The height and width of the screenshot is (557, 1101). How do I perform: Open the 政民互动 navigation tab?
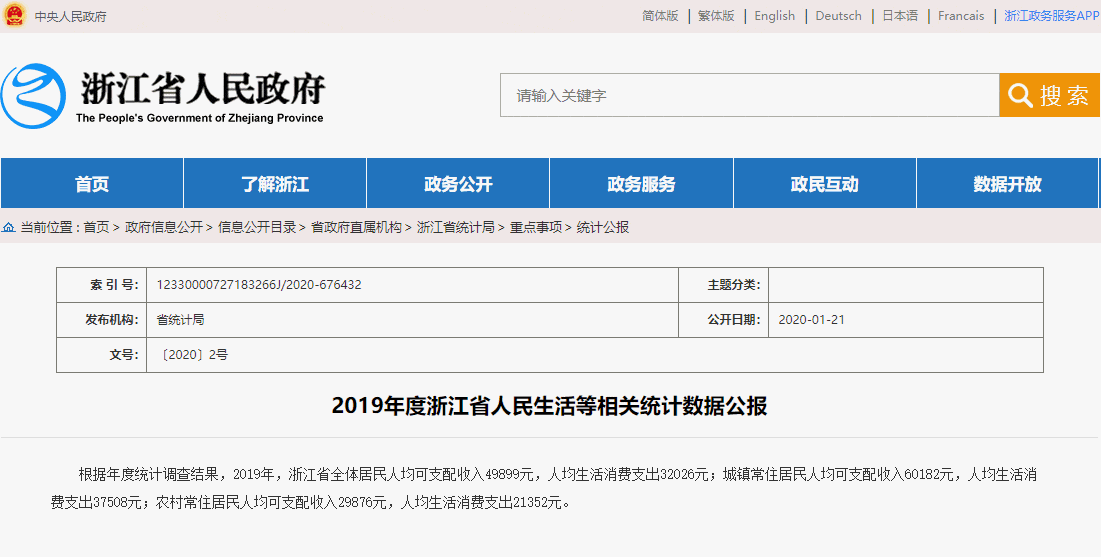click(825, 183)
